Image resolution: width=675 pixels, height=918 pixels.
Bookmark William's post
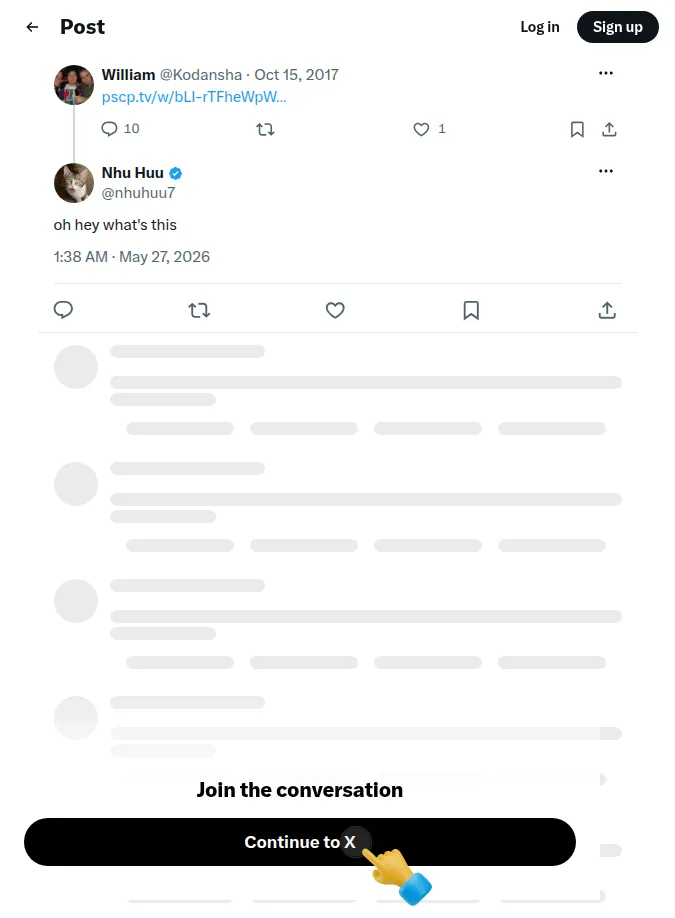577,129
